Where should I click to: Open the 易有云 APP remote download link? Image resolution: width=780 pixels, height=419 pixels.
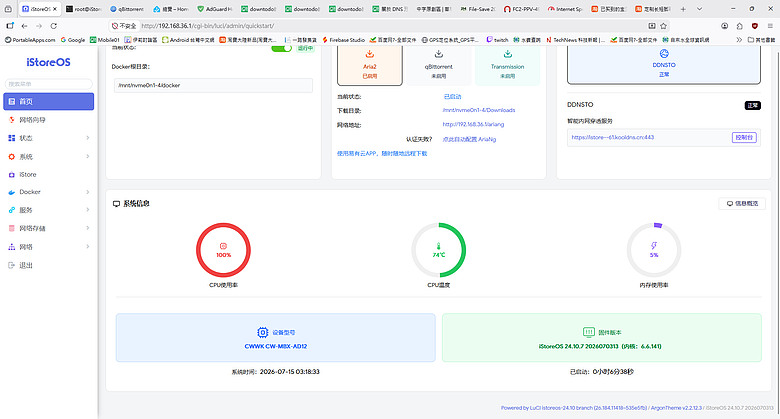(382, 154)
